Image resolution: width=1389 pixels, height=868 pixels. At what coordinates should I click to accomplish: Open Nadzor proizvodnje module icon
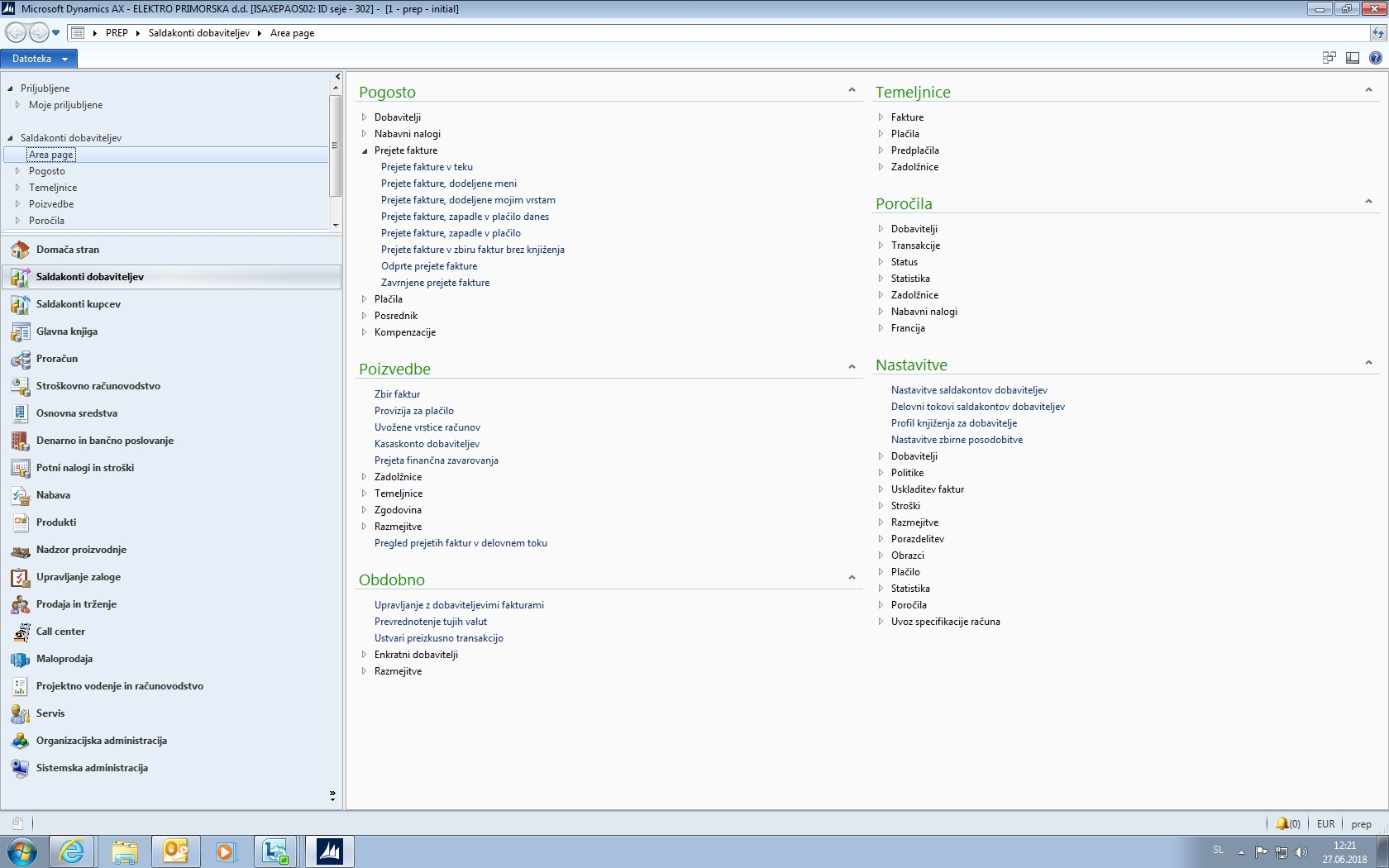pos(20,550)
